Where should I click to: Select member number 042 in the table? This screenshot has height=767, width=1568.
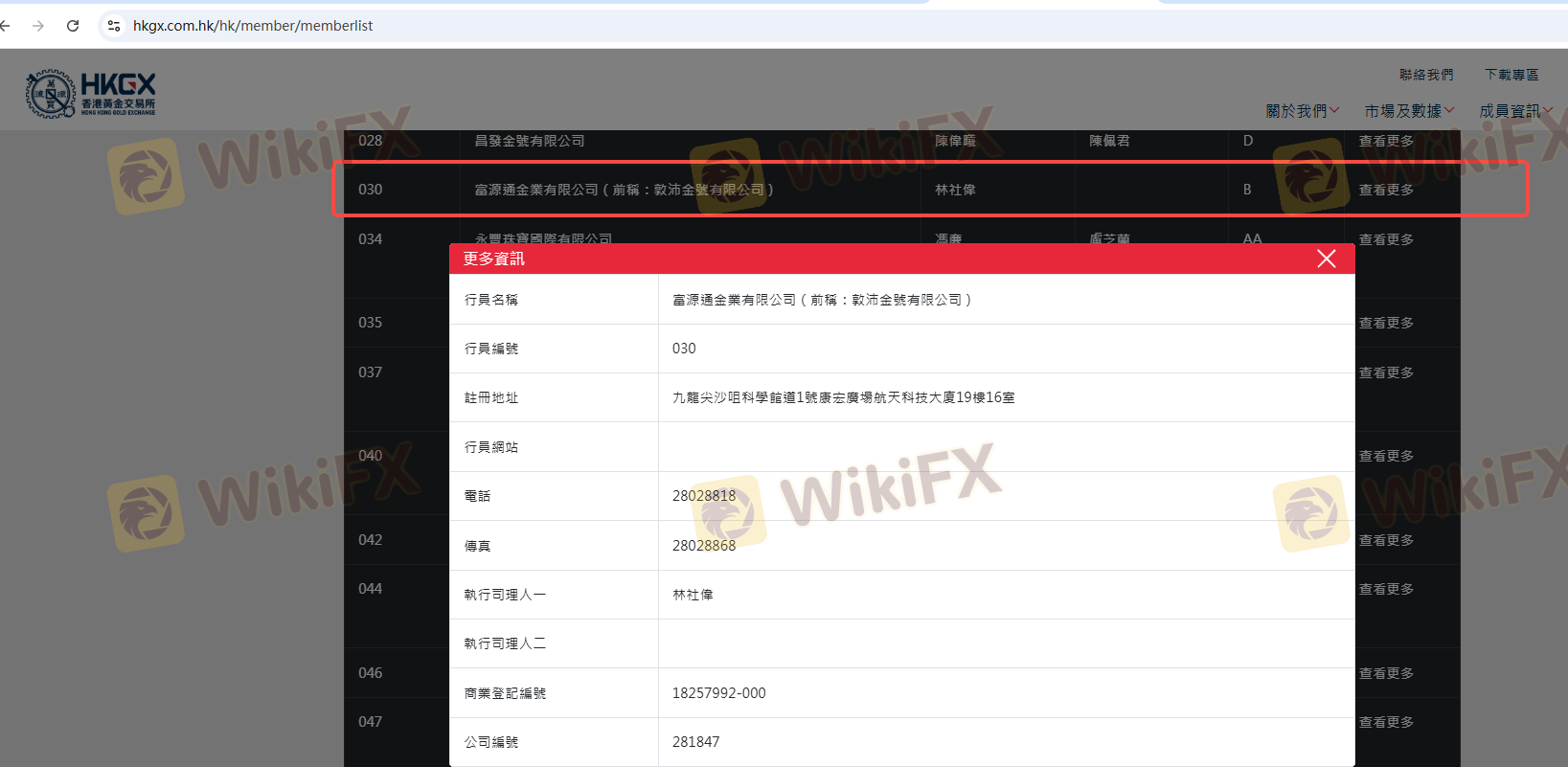point(370,540)
